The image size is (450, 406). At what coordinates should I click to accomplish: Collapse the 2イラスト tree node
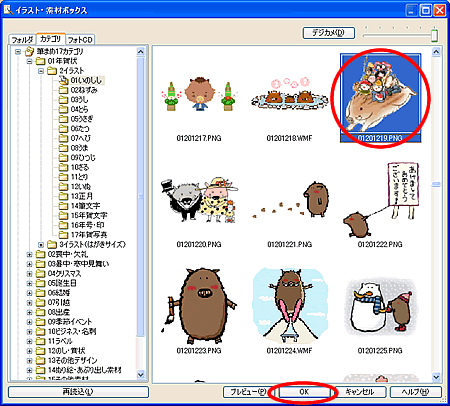[41, 71]
